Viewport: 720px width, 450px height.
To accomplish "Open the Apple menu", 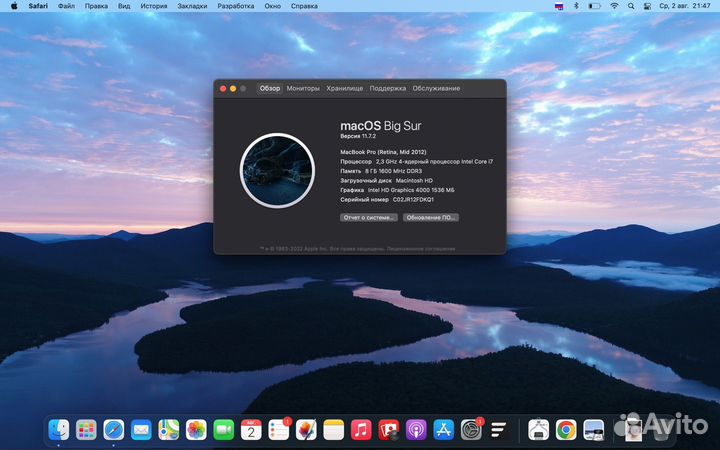I will (x=14, y=6).
